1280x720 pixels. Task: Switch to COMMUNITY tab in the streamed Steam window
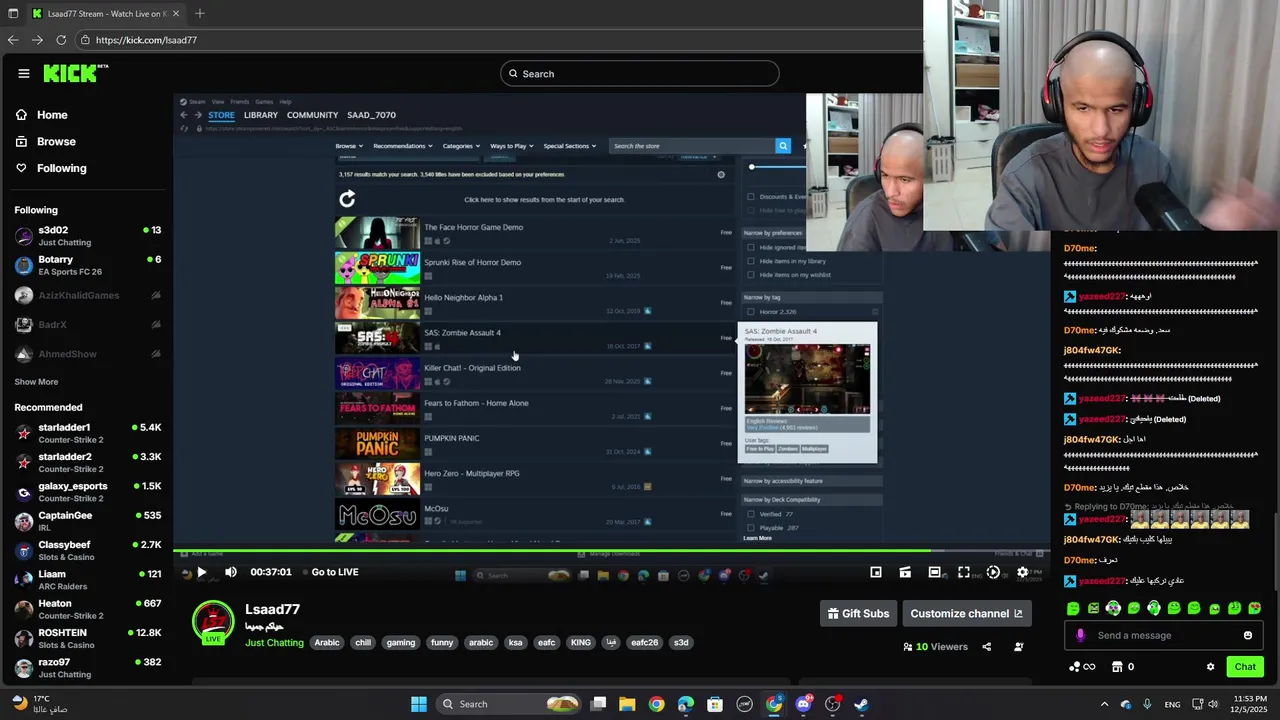[312, 115]
